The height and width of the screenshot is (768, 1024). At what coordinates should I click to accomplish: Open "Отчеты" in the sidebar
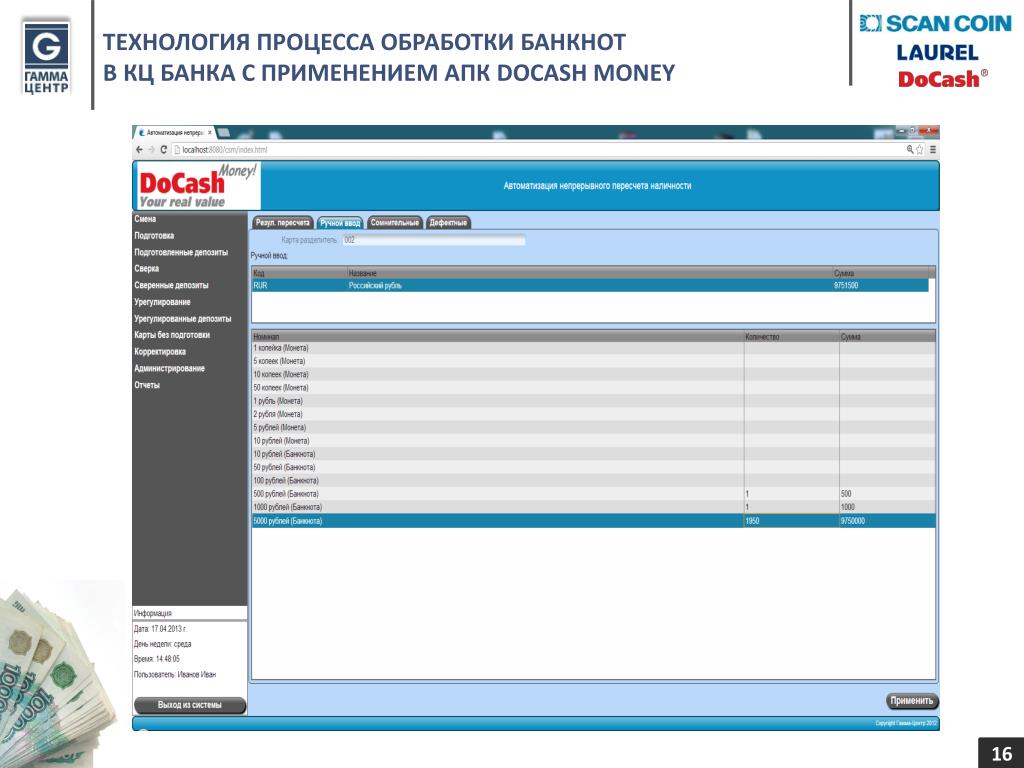click(147, 385)
